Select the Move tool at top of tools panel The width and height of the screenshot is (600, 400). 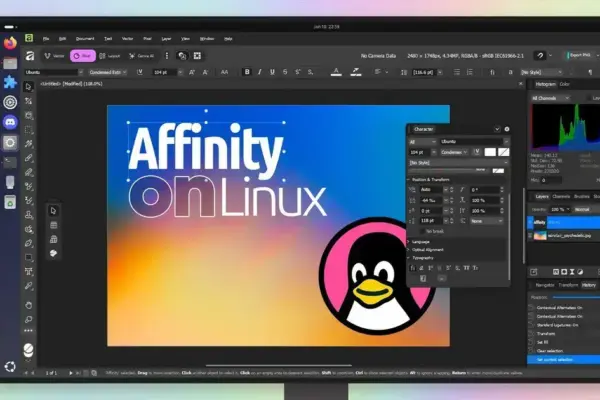click(x=28, y=87)
